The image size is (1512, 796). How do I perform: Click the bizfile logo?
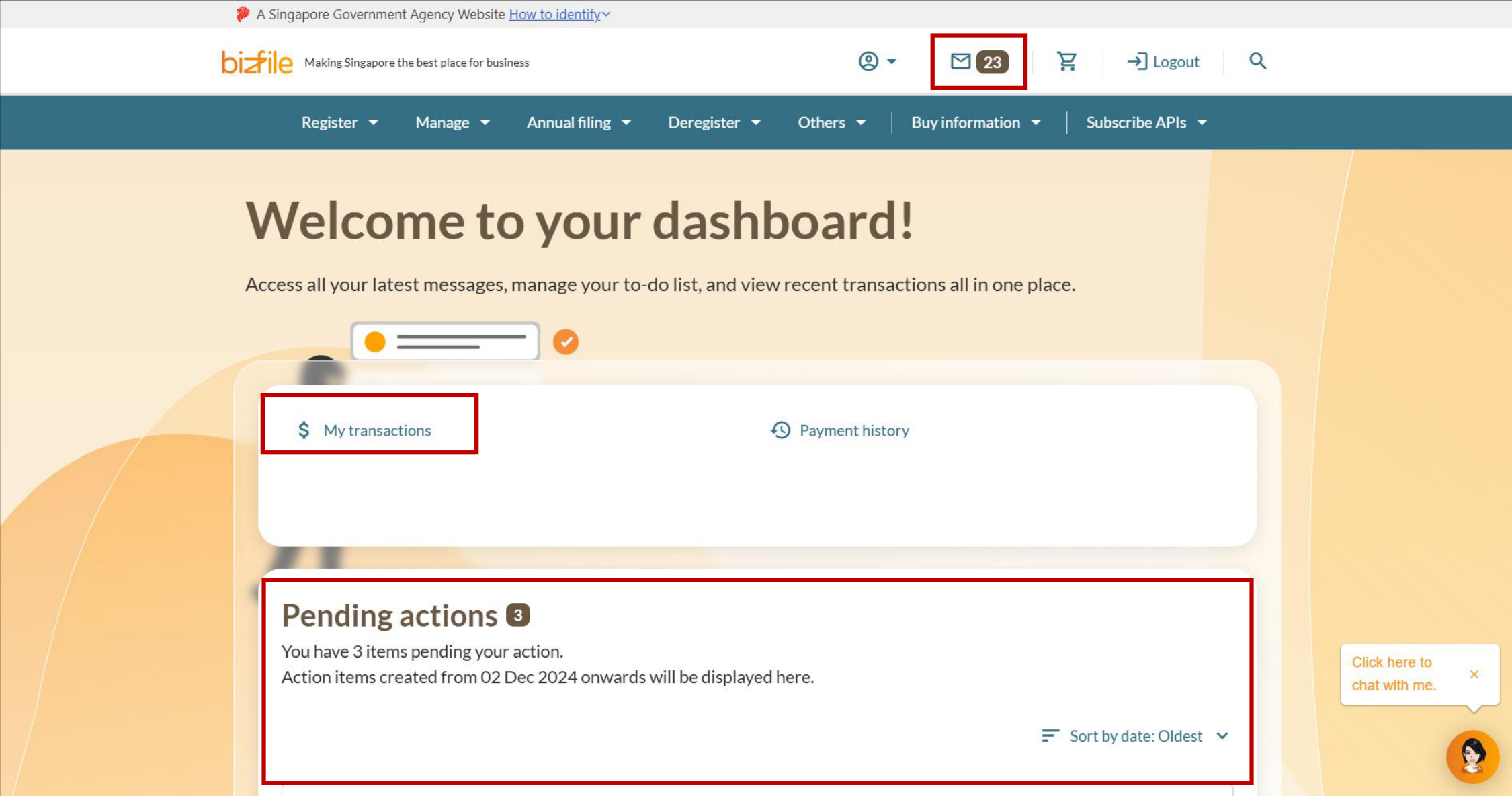pyautogui.click(x=257, y=62)
